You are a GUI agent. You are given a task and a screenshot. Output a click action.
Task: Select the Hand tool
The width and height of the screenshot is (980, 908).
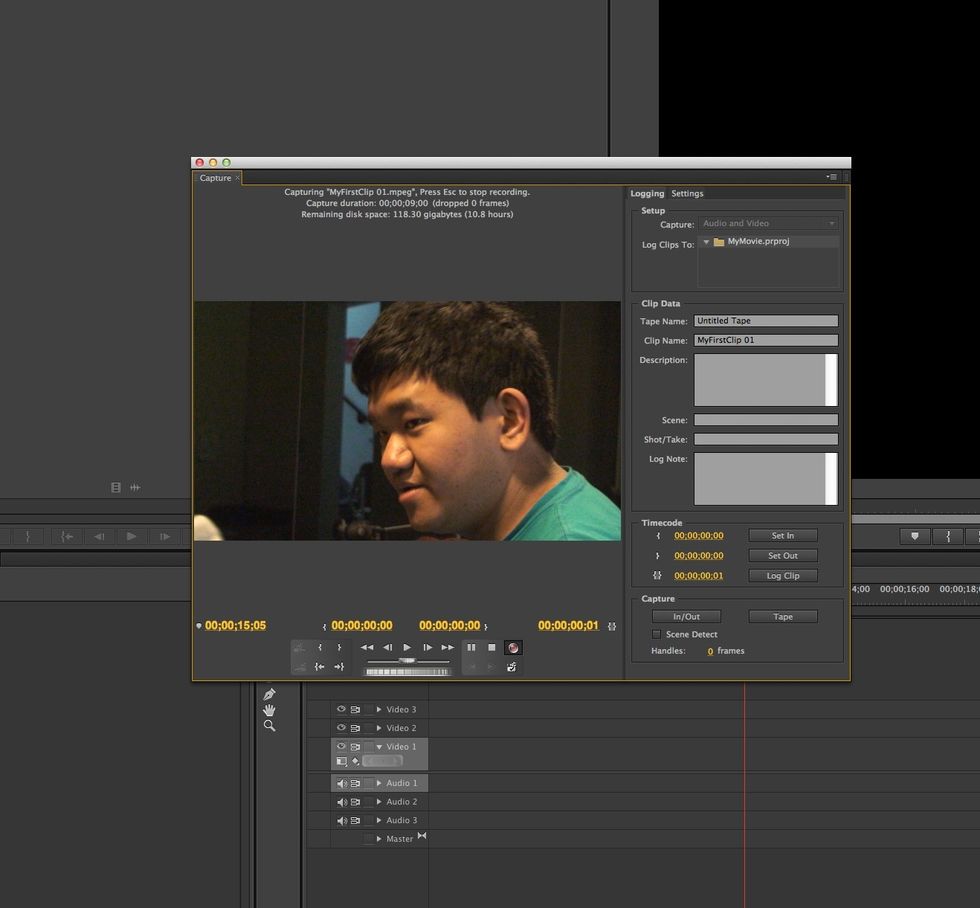pyautogui.click(x=269, y=710)
